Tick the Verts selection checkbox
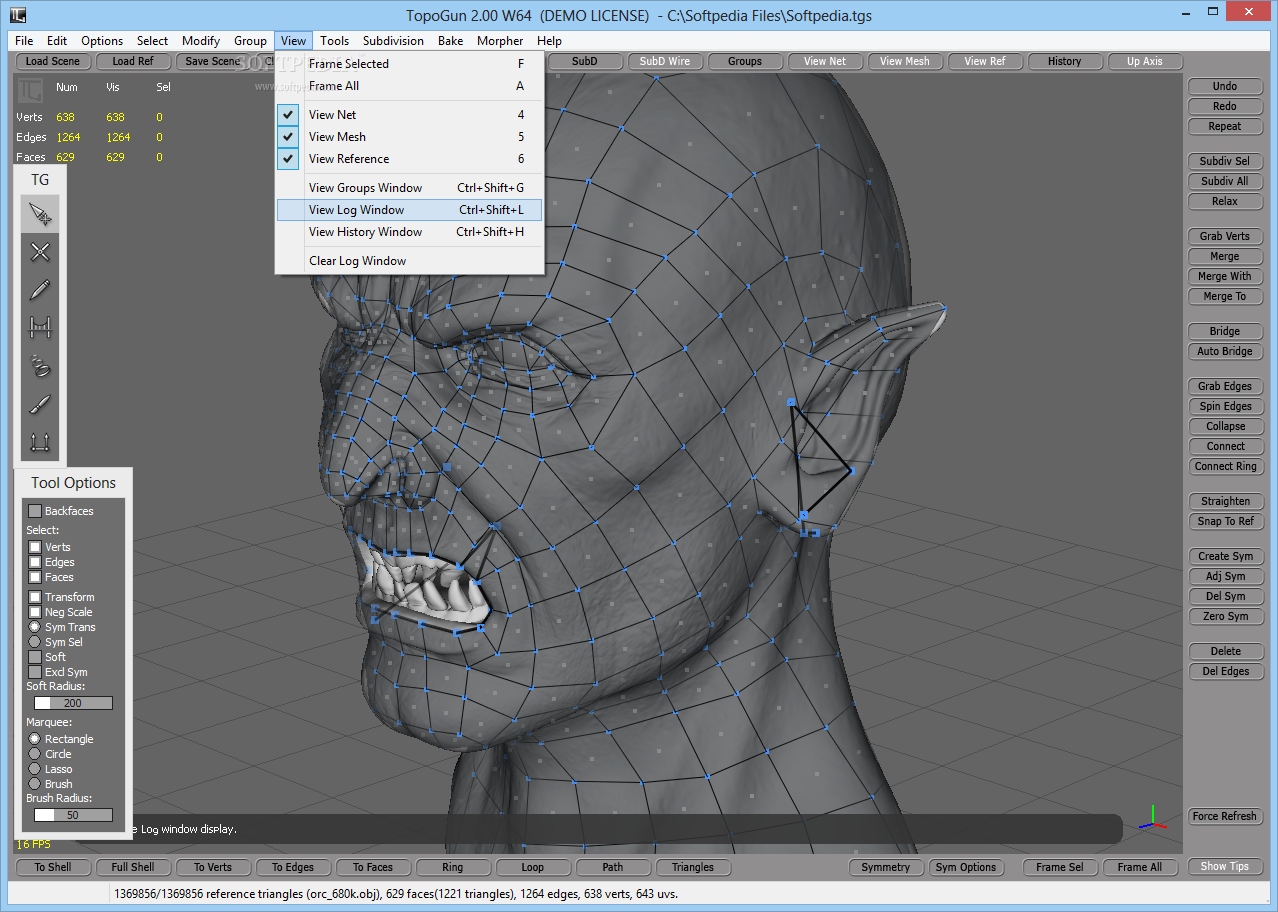 [x=35, y=547]
